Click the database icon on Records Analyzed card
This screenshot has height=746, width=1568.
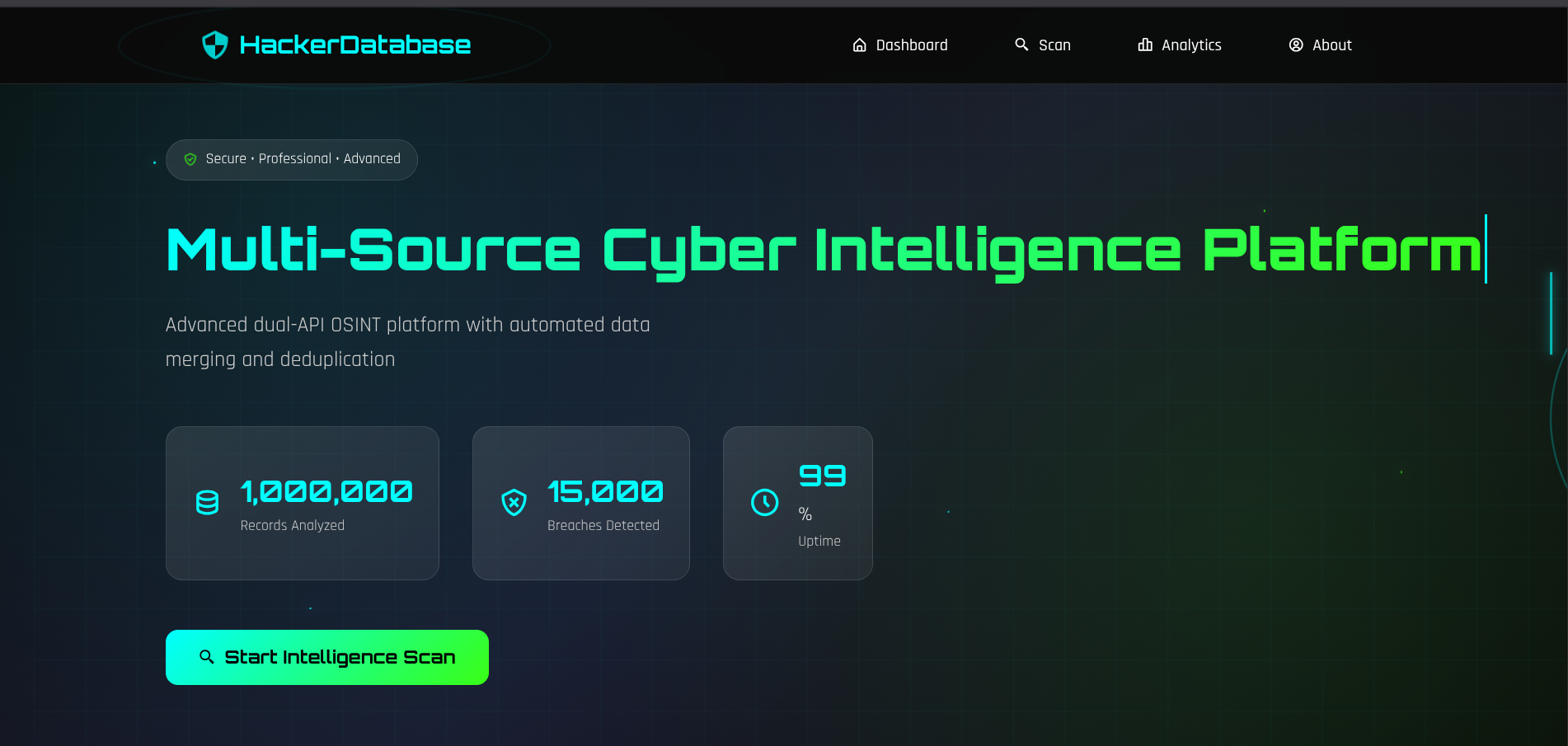[206, 502]
